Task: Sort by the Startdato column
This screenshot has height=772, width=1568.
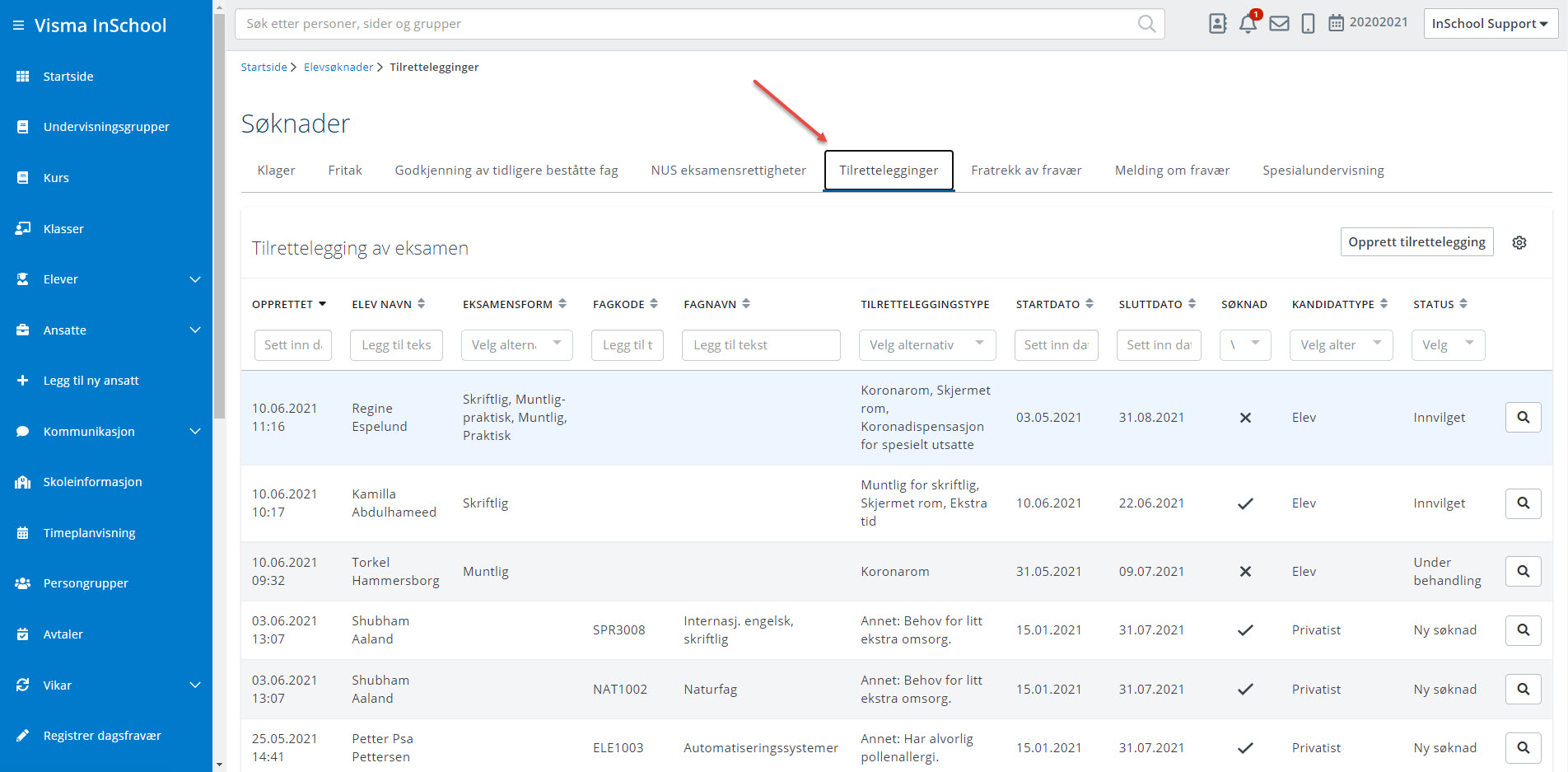Action: point(1055,304)
